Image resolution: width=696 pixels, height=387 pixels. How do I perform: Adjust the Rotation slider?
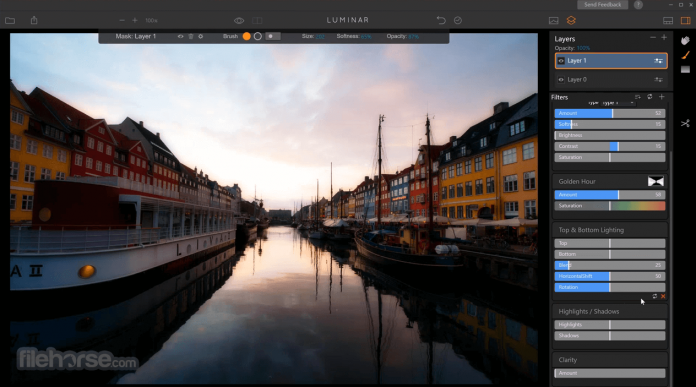(x=610, y=287)
